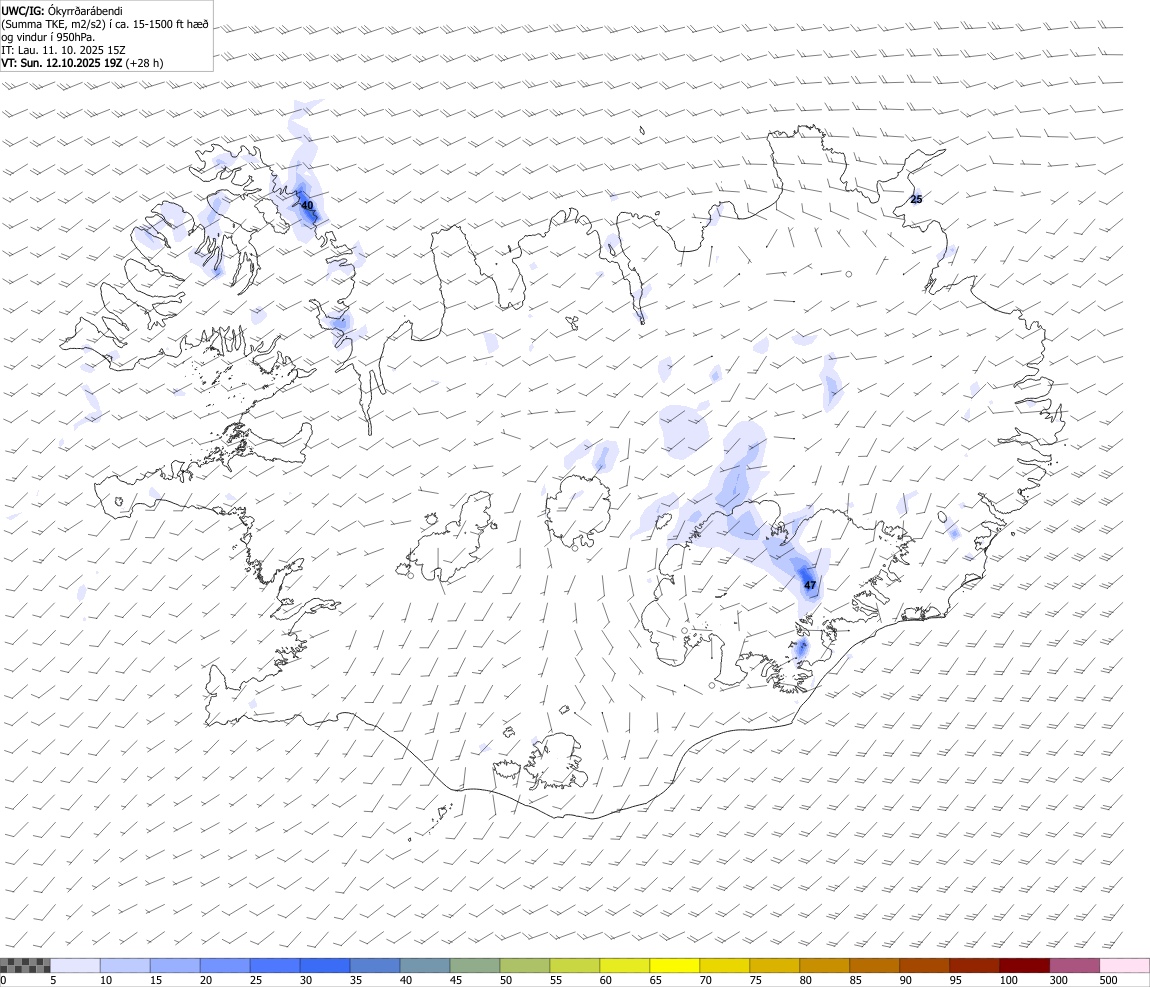Select the 10–15 legend color segment
1150x987 pixels.
tap(125, 965)
